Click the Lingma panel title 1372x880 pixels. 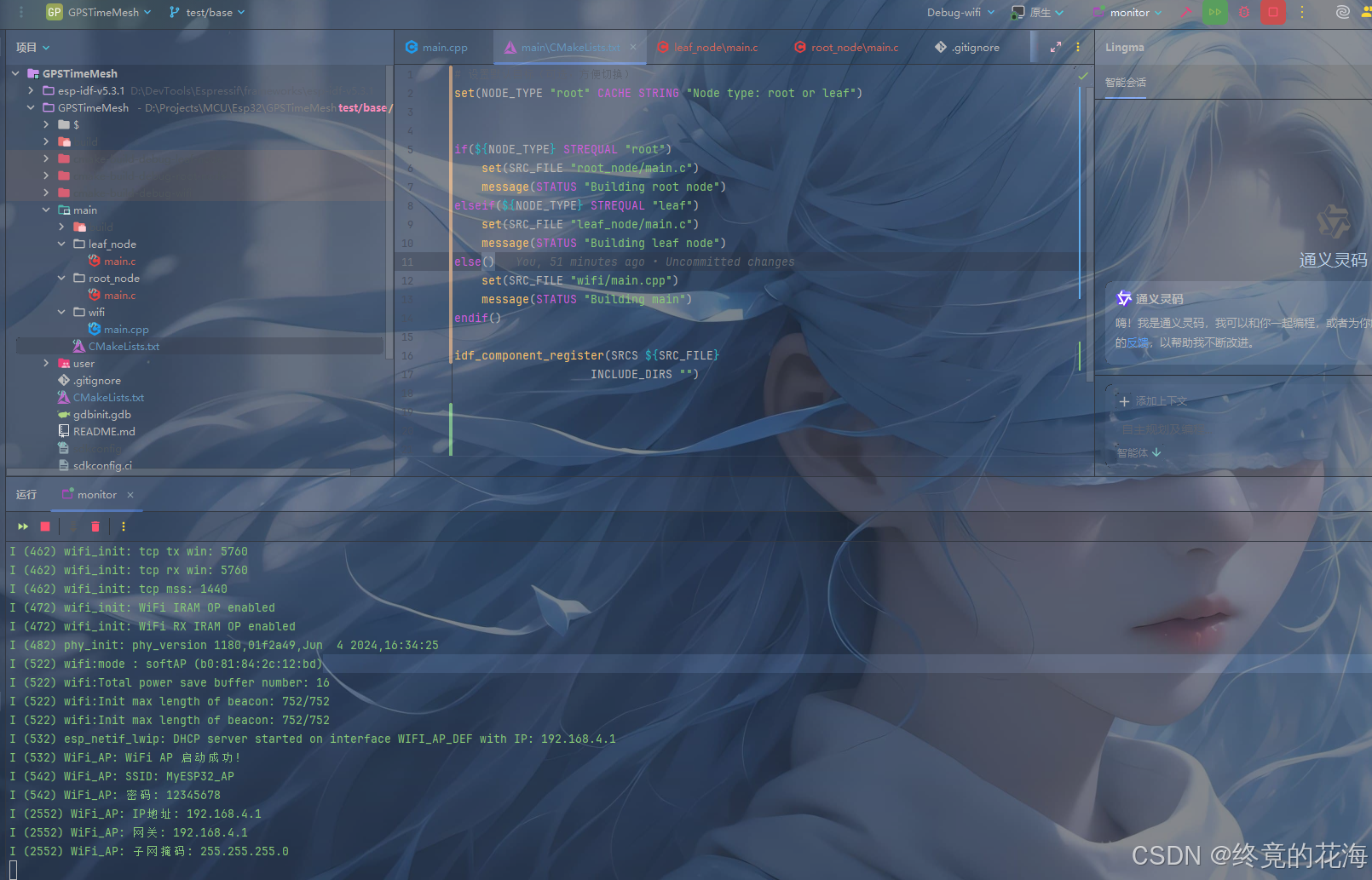coord(1125,47)
